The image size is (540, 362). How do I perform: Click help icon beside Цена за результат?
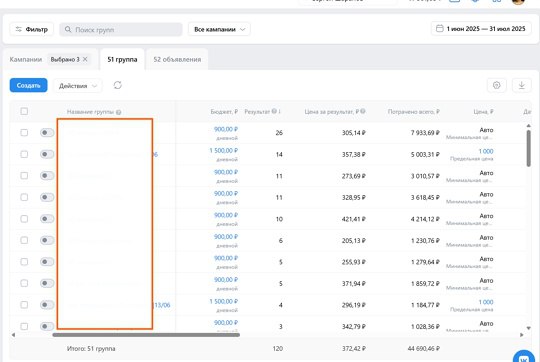tap(363, 111)
